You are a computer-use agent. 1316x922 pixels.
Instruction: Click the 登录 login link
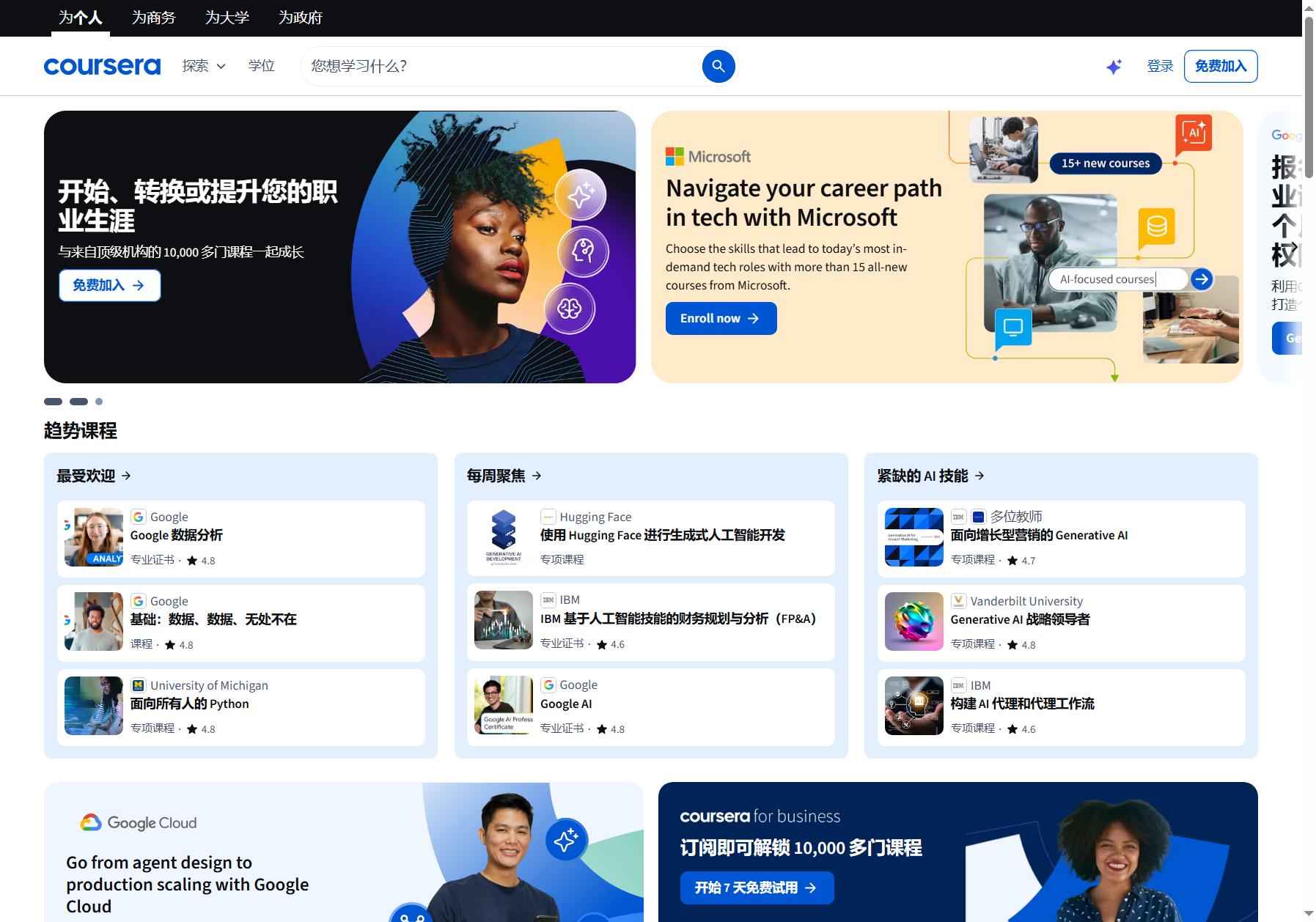pyautogui.click(x=1160, y=66)
